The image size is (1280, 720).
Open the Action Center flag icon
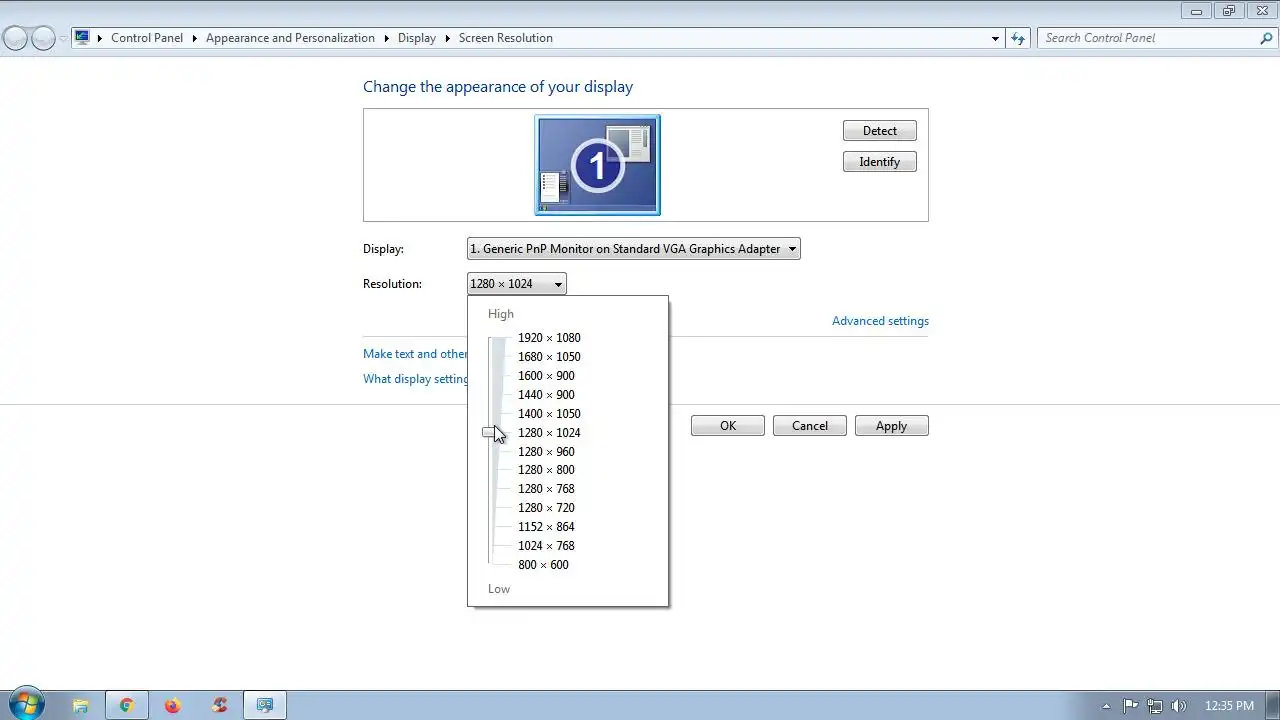(1131, 706)
